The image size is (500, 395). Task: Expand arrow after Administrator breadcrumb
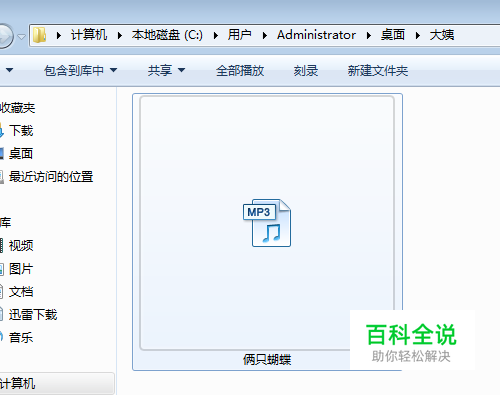click(x=369, y=35)
